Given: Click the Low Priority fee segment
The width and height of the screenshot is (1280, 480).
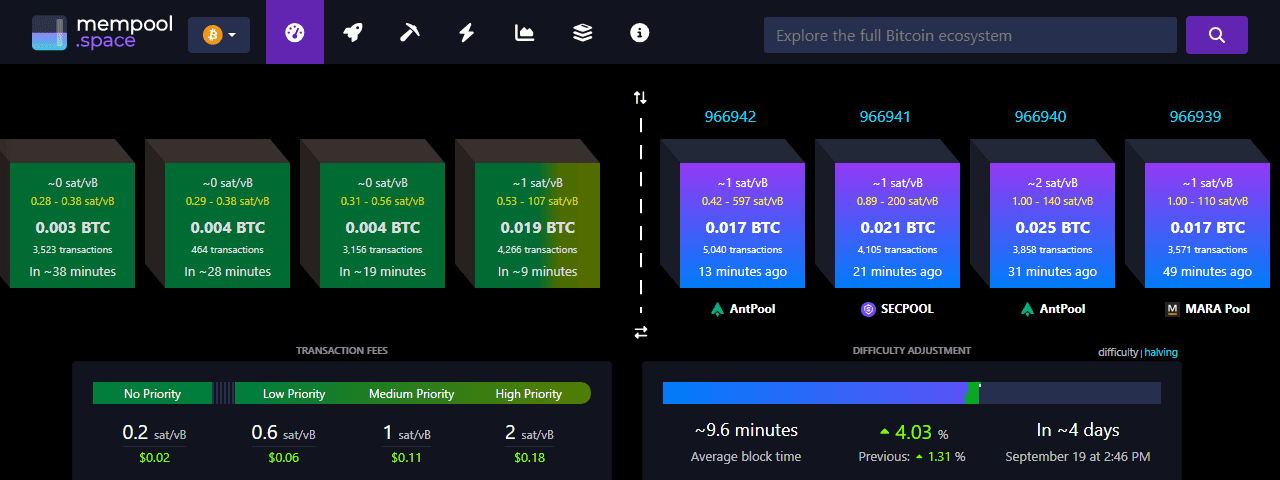Looking at the screenshot, I should (x=294, y=393).
